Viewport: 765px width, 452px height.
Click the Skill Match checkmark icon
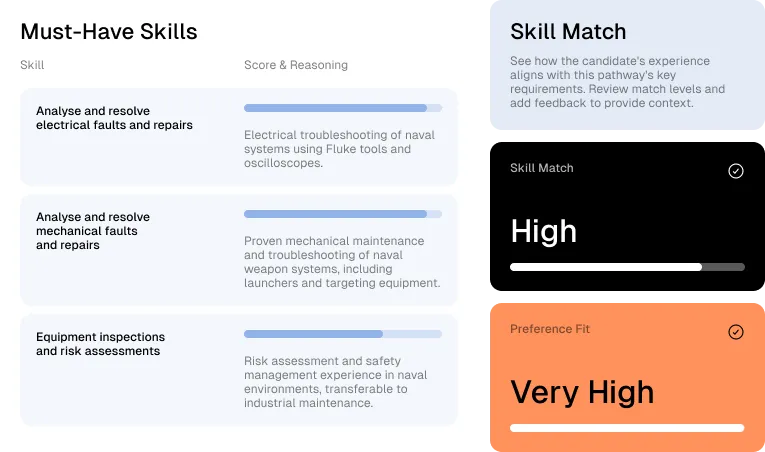point(736,171)
